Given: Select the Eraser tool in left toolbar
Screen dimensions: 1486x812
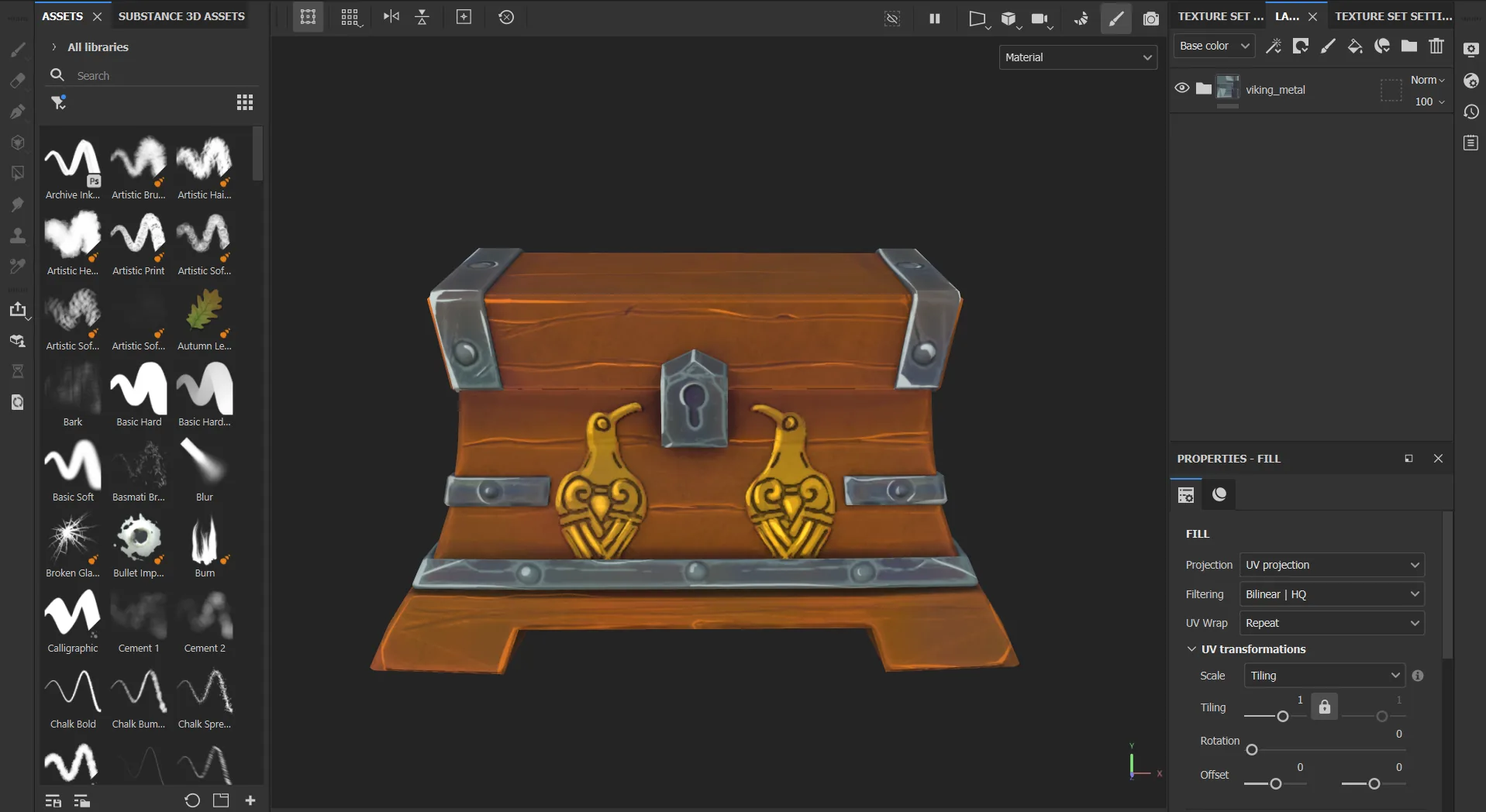Looking at the screenshot, I should pyautogui.click(x=17, y=81).
